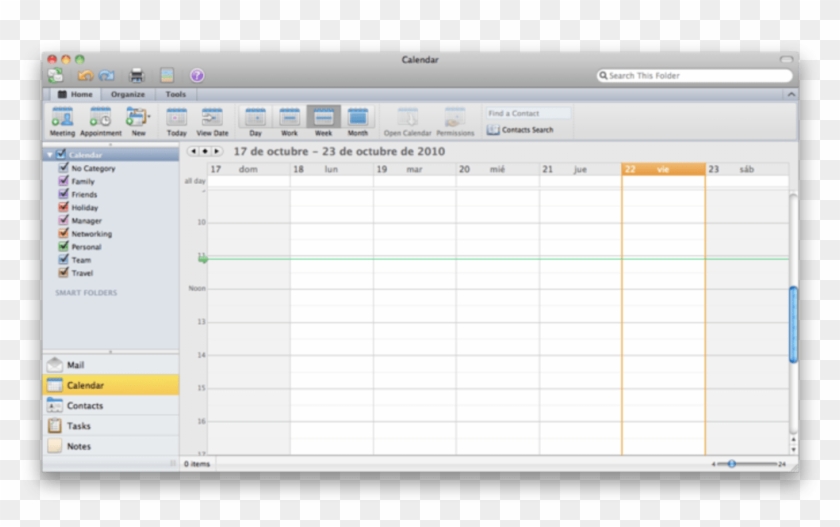Click the scrollbar down arrow
The width and height of the screenshot is (840, 527).
(793, 450)
